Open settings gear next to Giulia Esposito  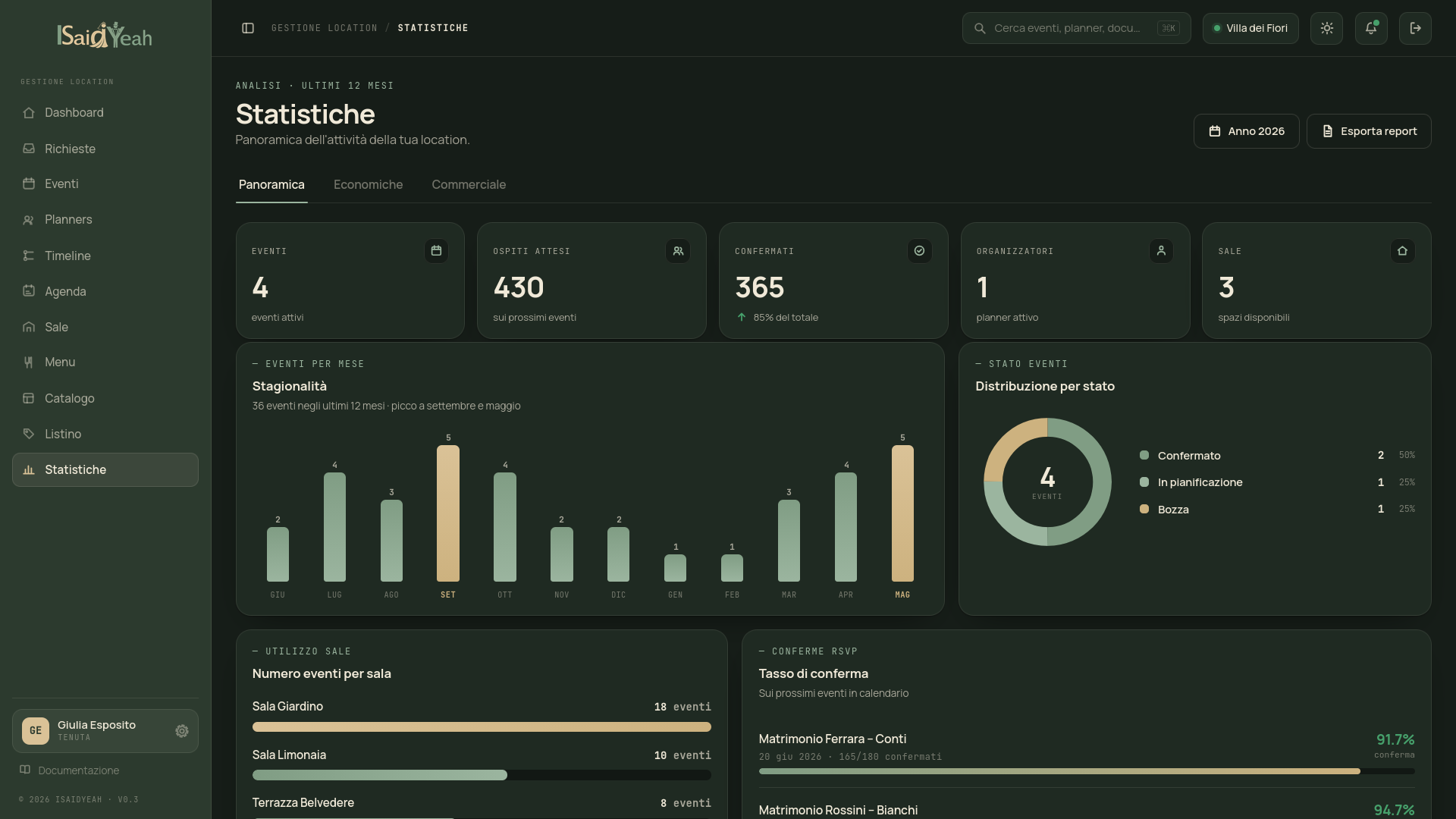(182, 731)
